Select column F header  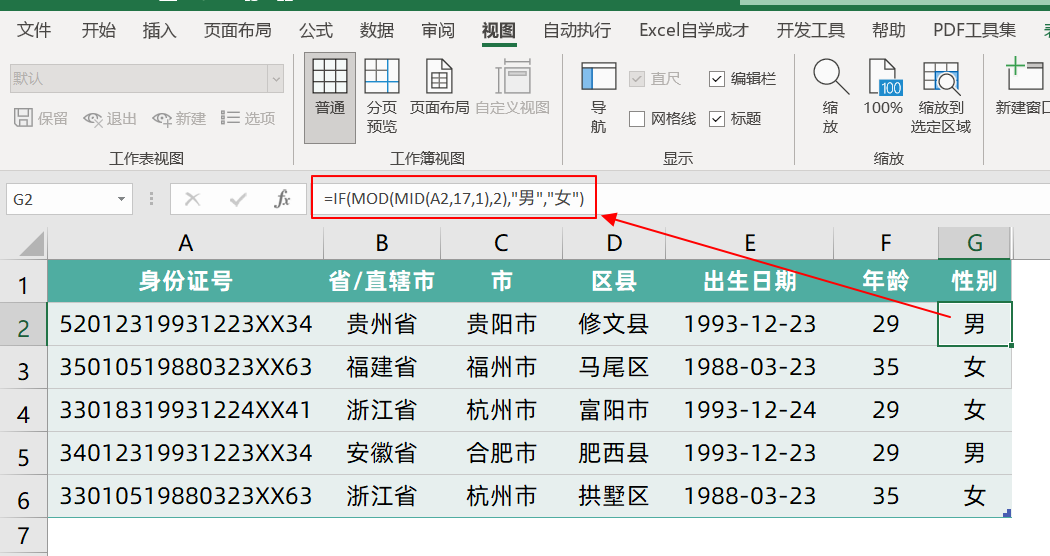tap(885, 242)
